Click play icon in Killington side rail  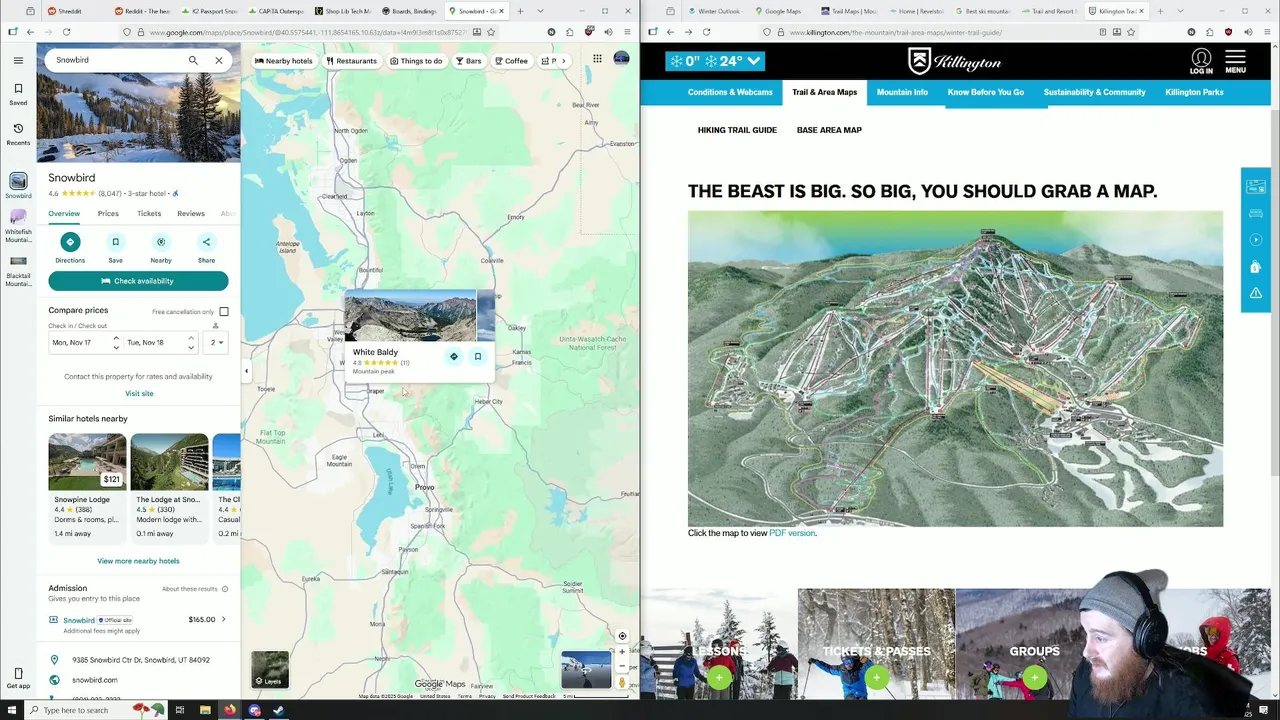click(x=1256, y=240)
